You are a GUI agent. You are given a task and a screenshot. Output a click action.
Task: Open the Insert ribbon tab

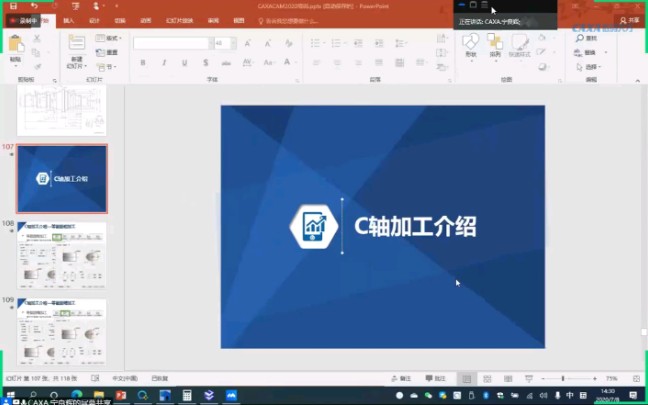pos(69,21)
